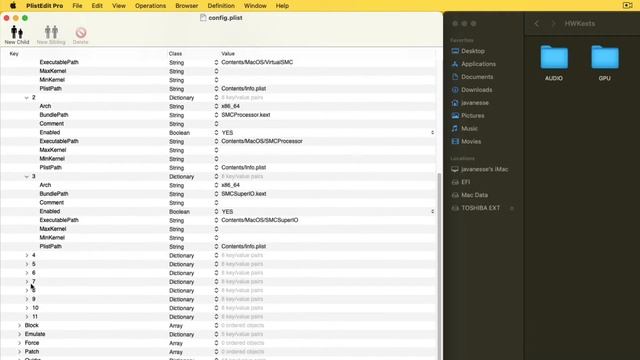Viewport: 640px width, 360px height.
Task: Expand dictionary item 5
Action: (27, 264)
